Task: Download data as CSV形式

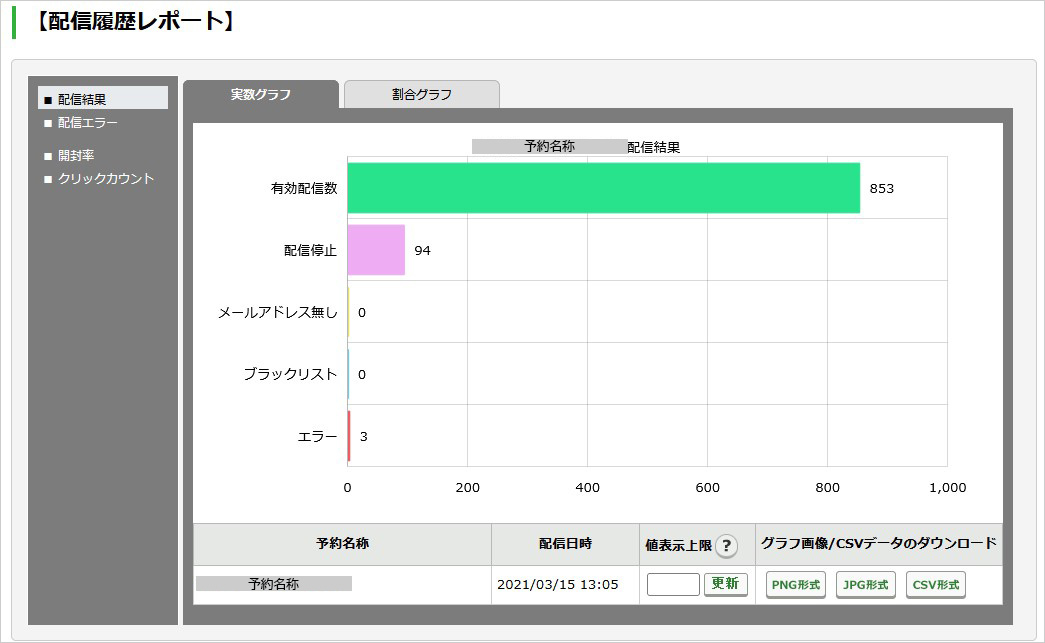Action: [936, 584]
